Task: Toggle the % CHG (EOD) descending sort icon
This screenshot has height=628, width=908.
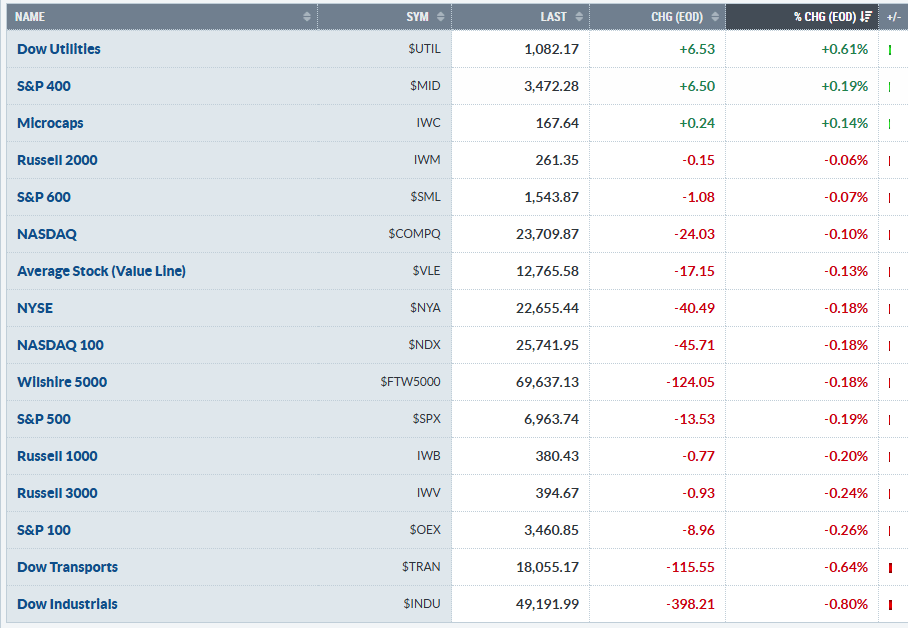Action: 866,17
